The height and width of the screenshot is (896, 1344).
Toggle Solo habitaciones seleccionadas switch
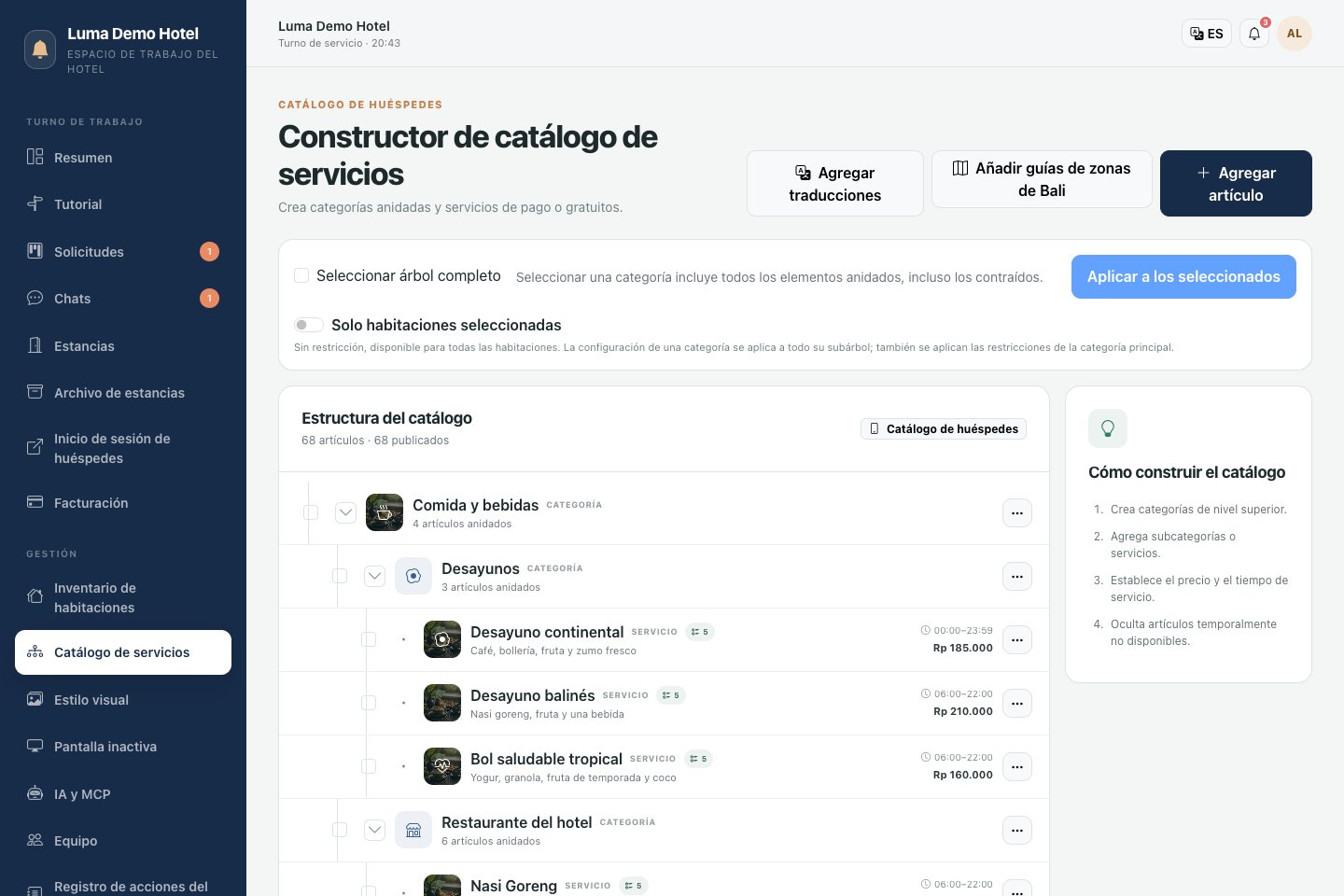click(308, 325)
